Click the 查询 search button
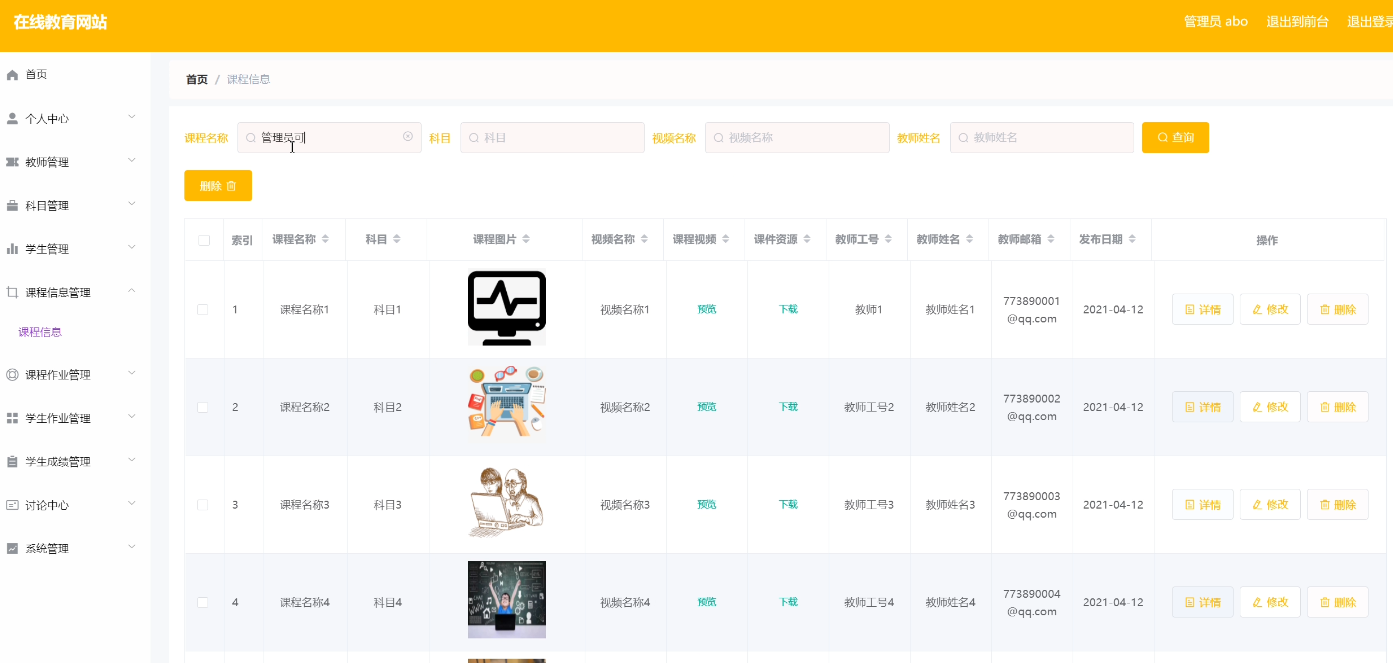This screenshot has height=663, width=1393. click(x=1175, y=137)
